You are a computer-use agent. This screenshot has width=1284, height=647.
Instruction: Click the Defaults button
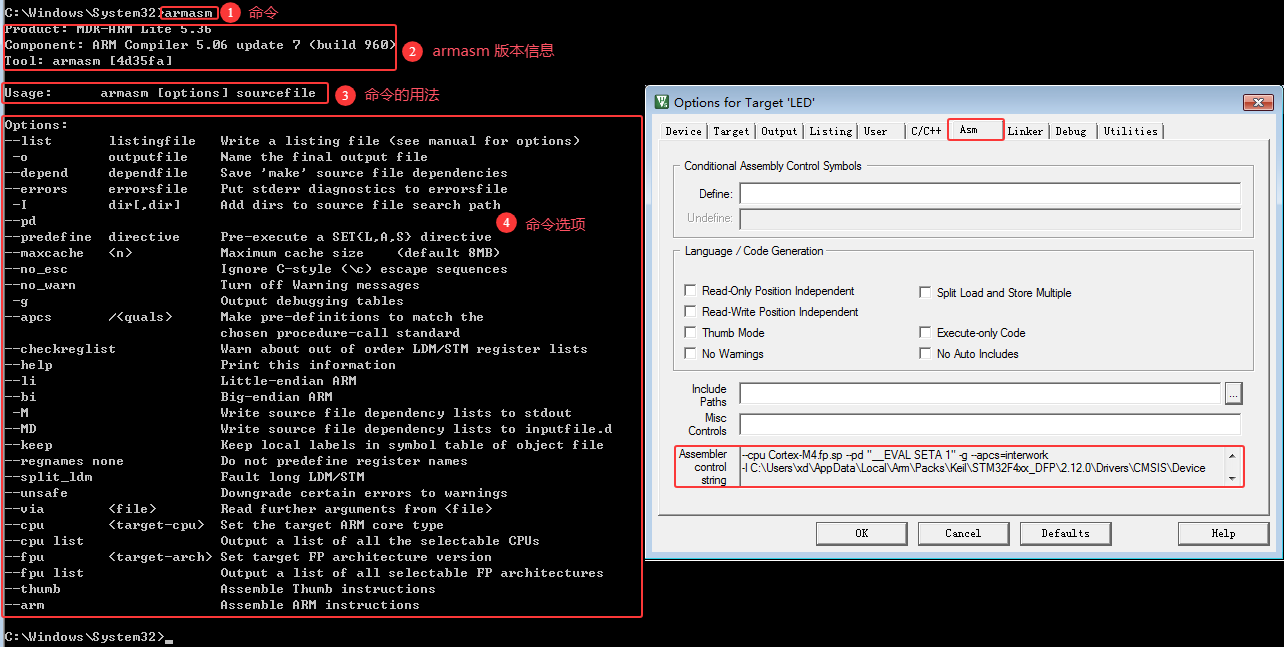pyautogui.click(x=1065, y=533)
